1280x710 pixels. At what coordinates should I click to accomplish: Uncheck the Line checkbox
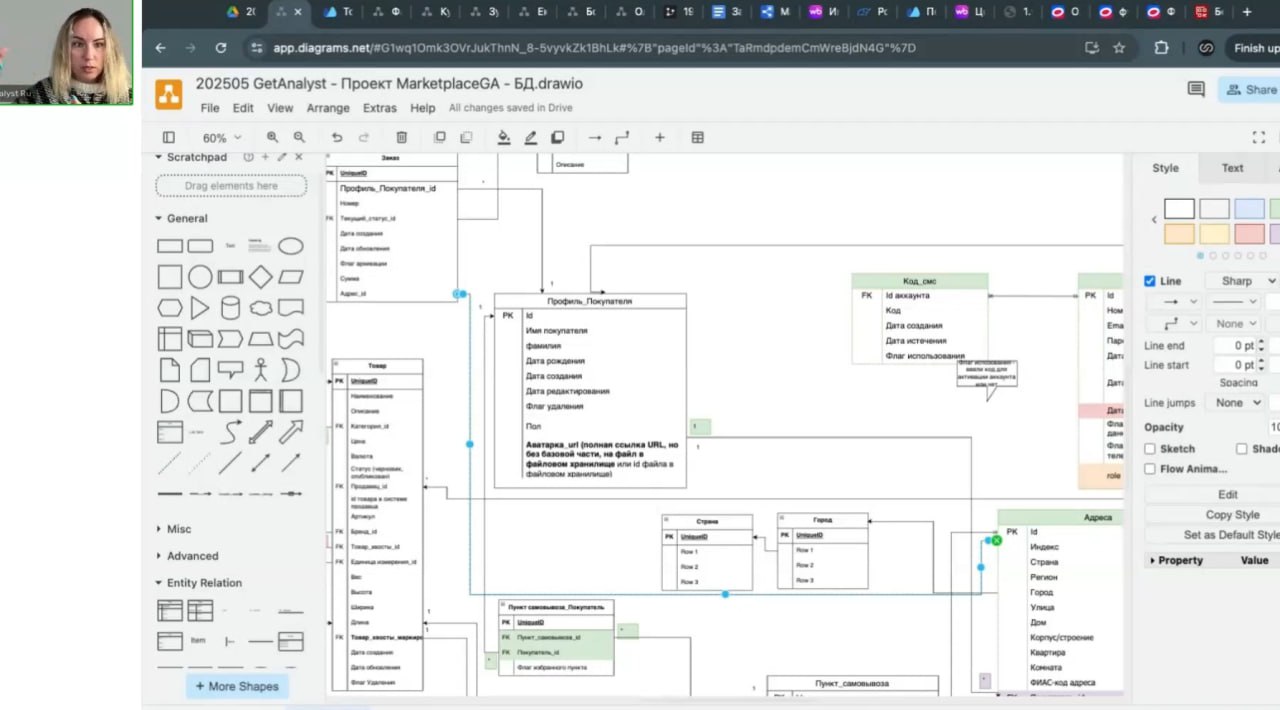1150,281
